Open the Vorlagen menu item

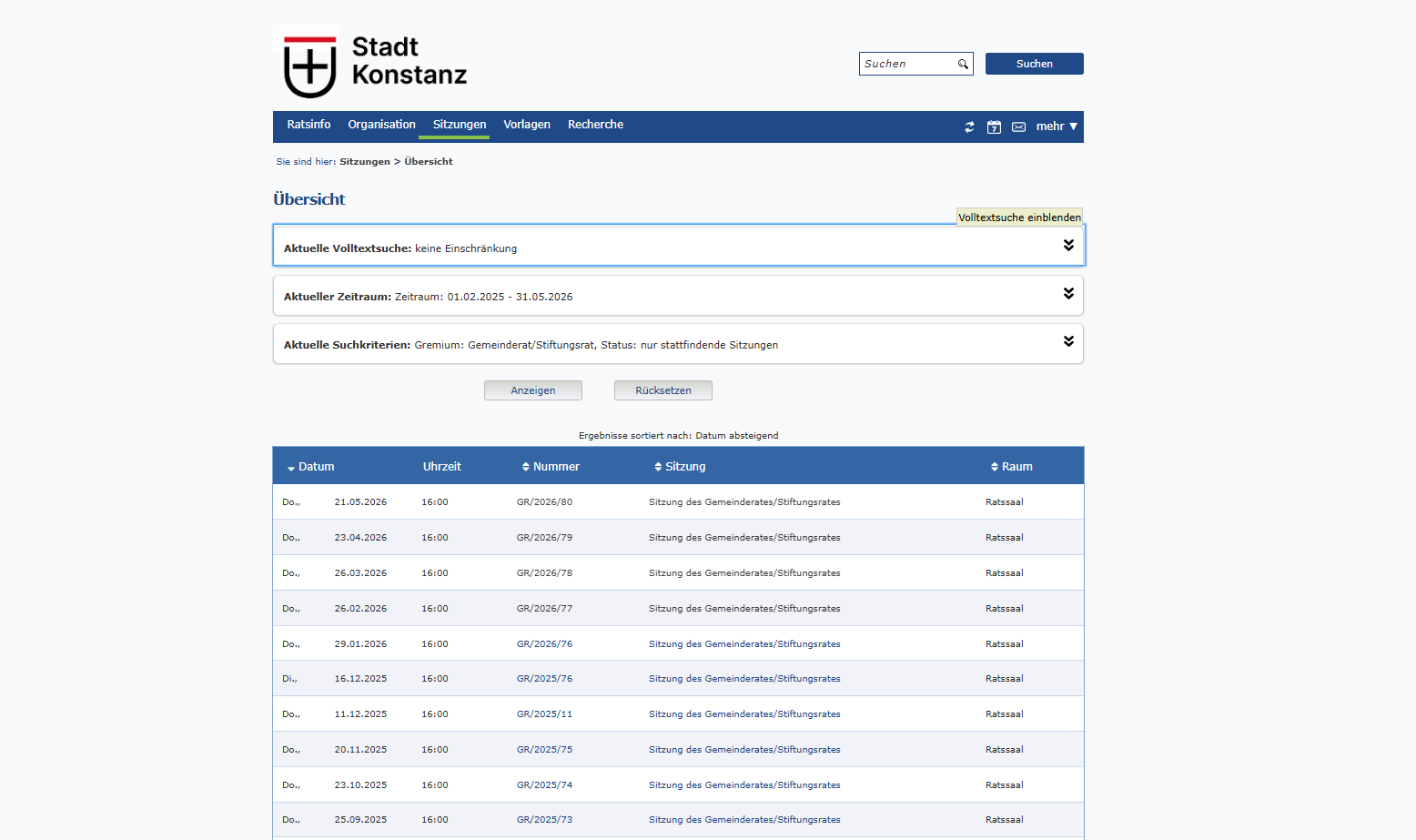click(x=527, y=125)
